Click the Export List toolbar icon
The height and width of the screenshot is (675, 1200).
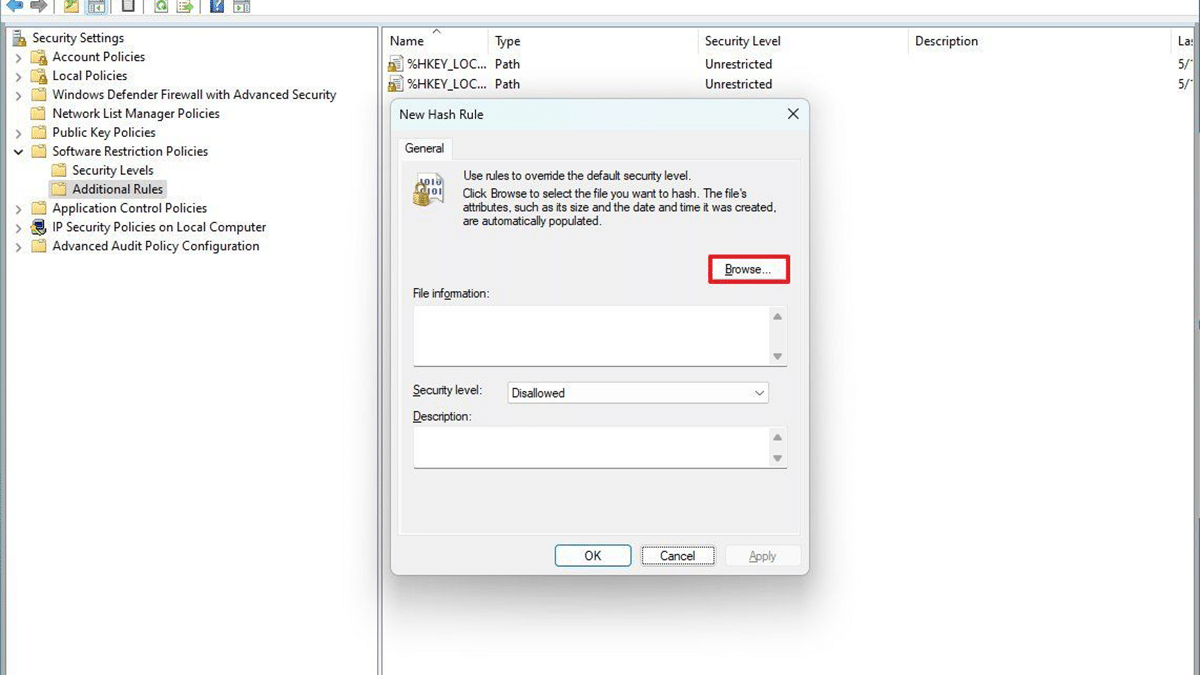pyautogui.click(x=185, y=6)
